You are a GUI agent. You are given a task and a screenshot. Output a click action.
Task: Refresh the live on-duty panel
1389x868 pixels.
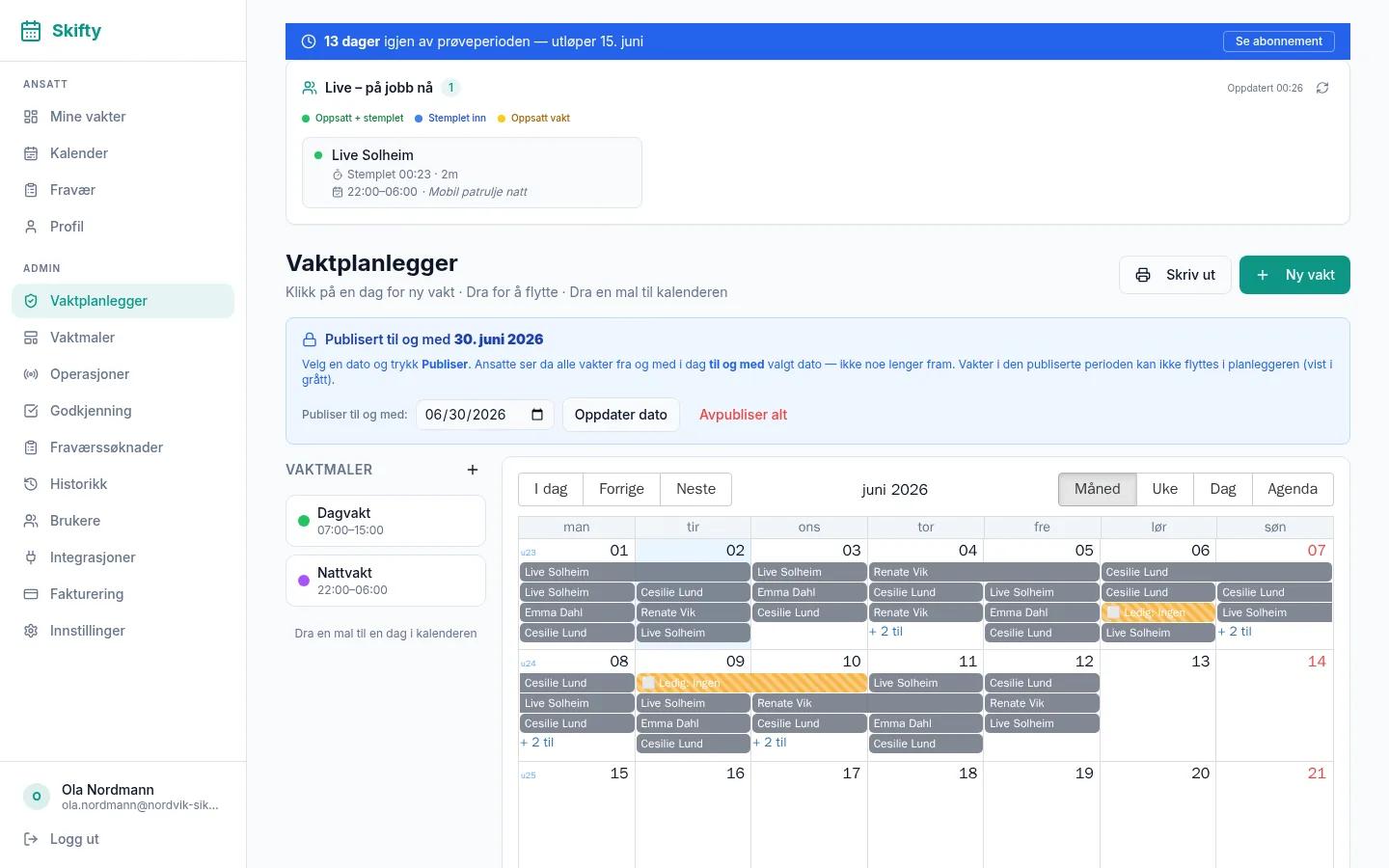(x=1322, y=88)
